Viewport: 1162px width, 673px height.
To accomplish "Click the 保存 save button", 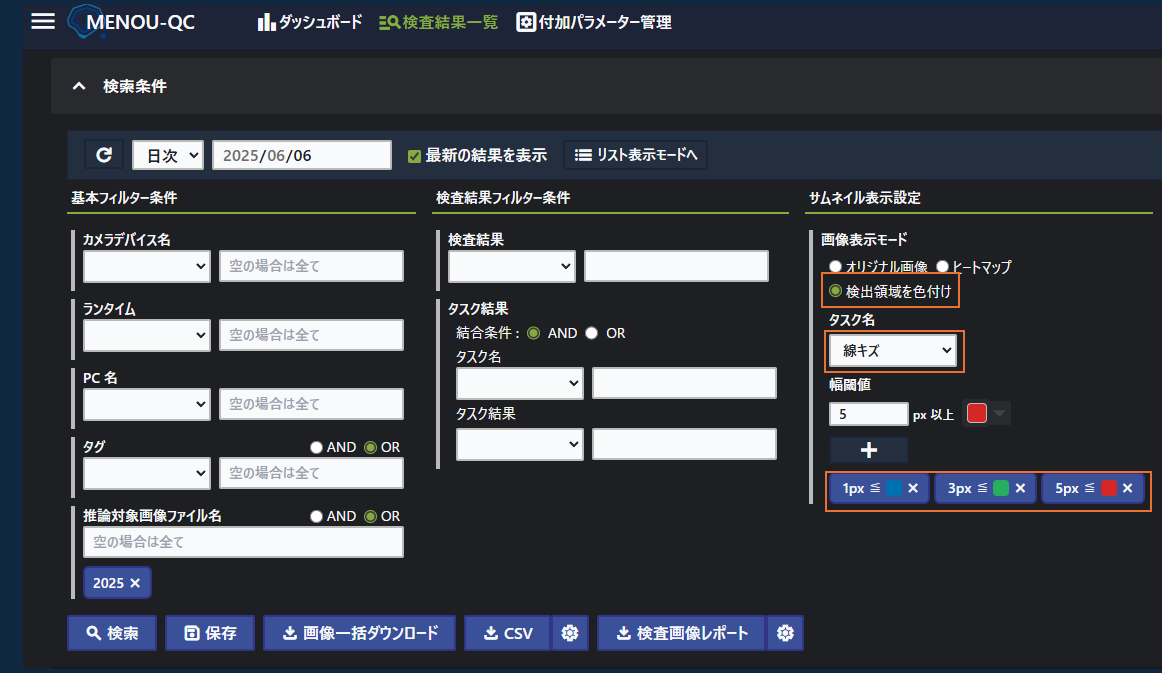I will [210, 633].
